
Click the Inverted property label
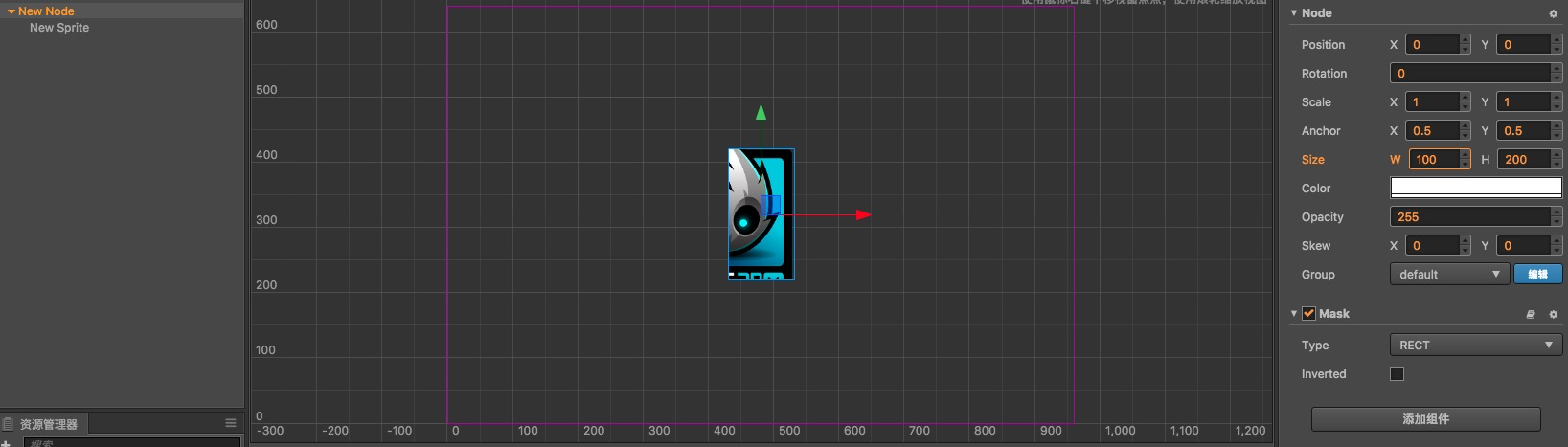pos(1324,374)
